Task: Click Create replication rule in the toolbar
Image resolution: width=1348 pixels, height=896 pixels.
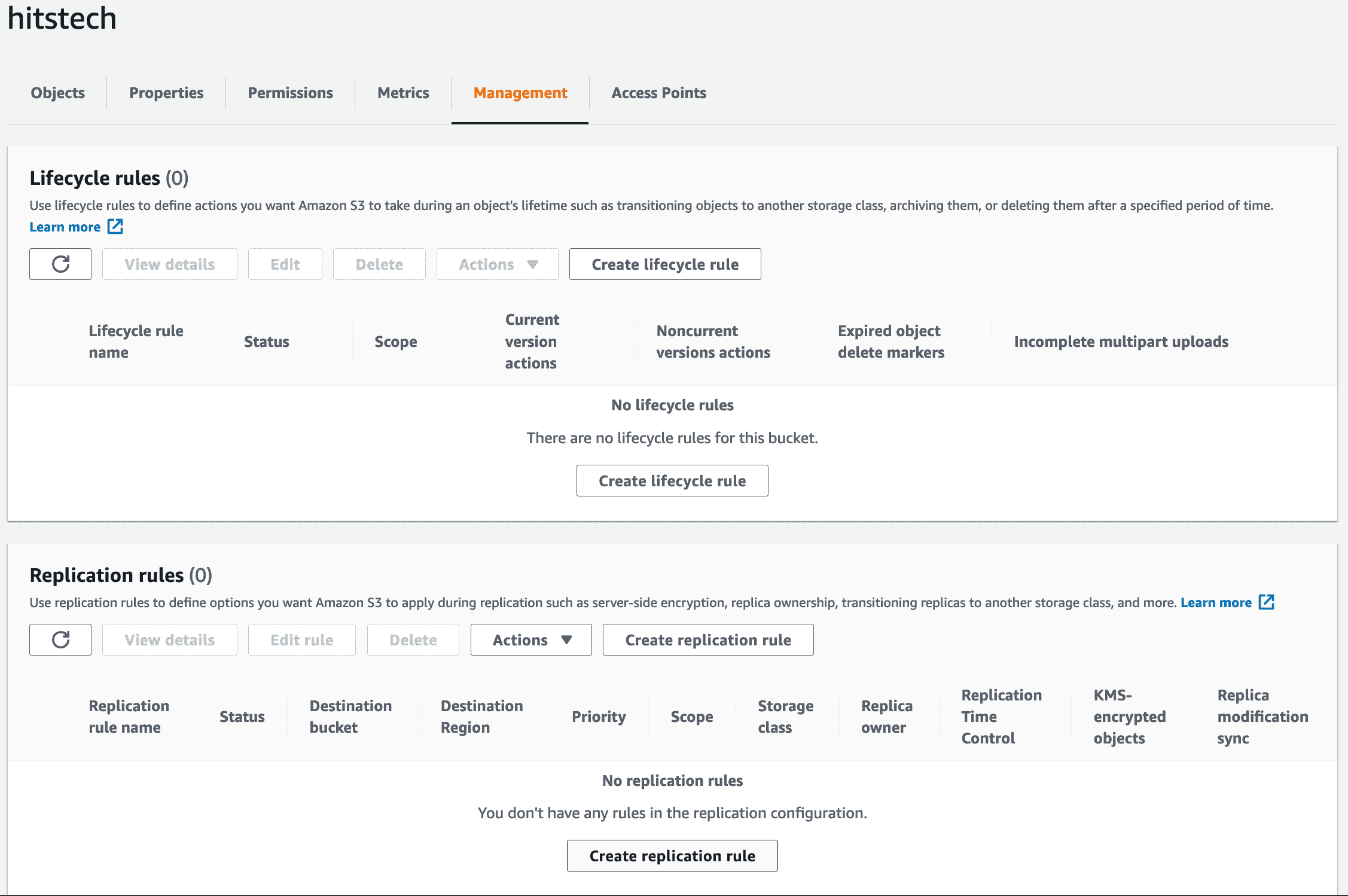Action: click(708, 639)
